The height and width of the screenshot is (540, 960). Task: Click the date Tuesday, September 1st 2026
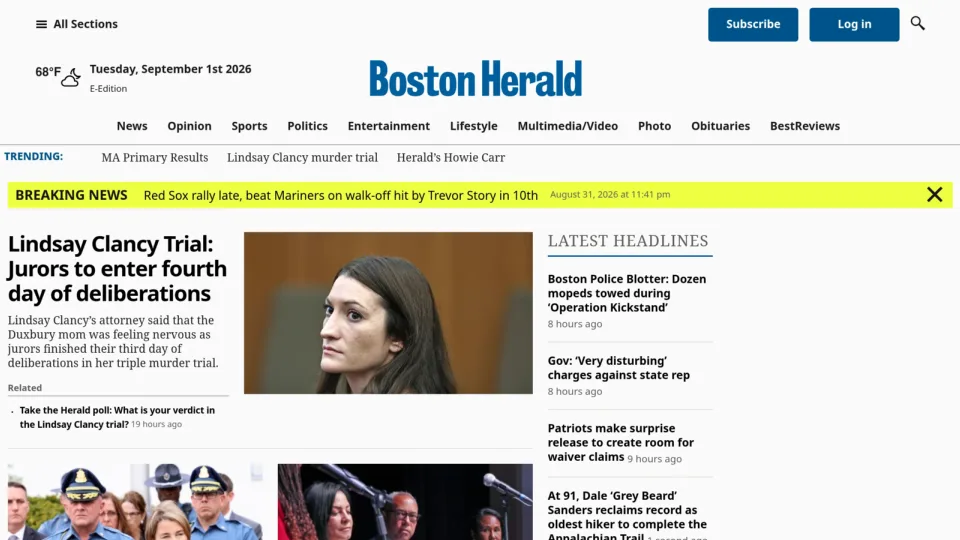pos(170,69)
